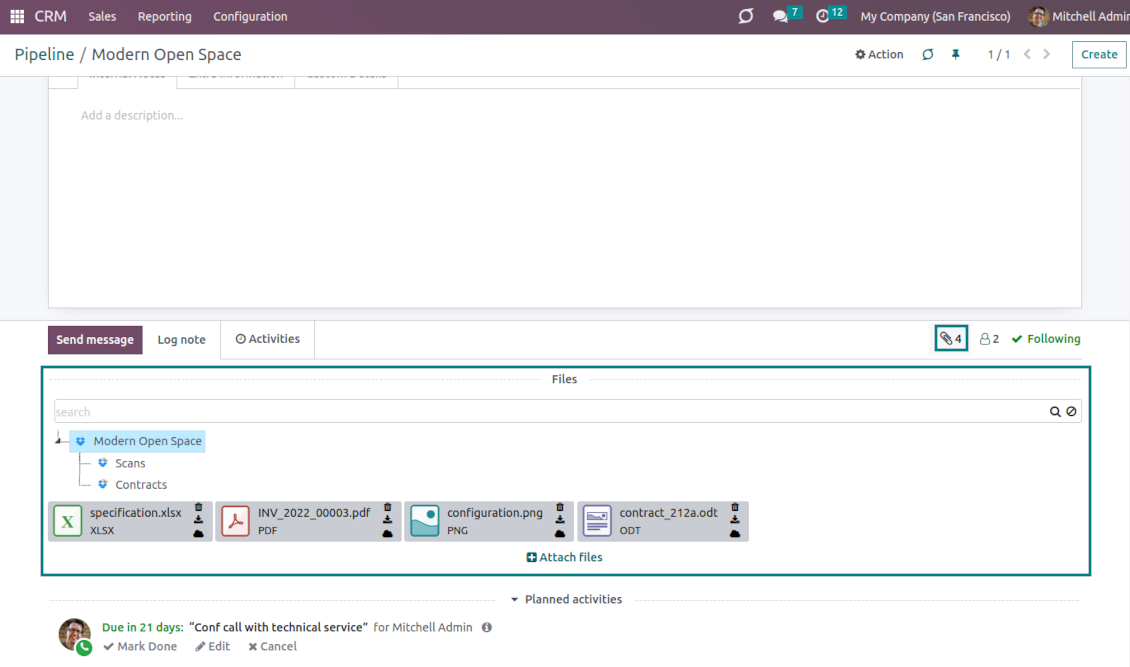
Task: Switch to the Log note tab
Action: click(182, 339)
